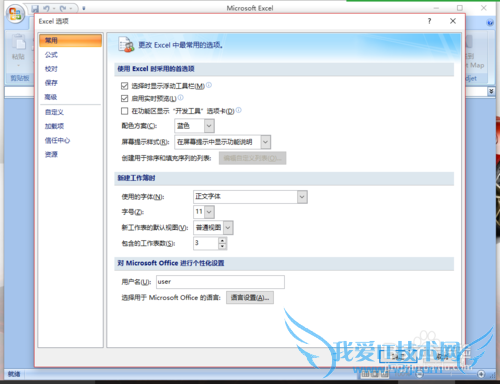Open the 屏幕提示样式 dropdown
This screenshot has height=384, width=500.
[x=265, y=142]
